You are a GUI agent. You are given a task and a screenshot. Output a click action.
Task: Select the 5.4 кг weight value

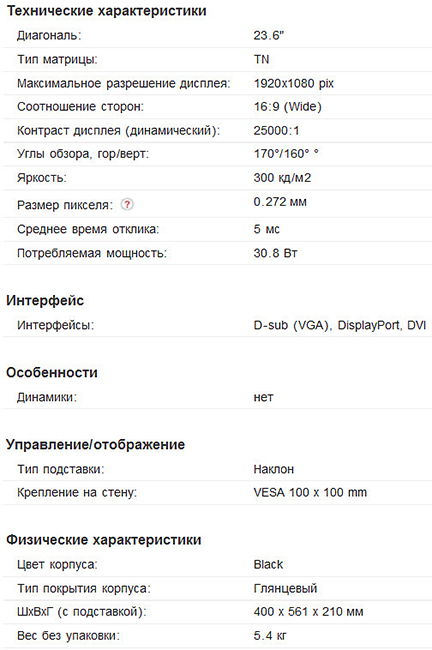point(270,635)
